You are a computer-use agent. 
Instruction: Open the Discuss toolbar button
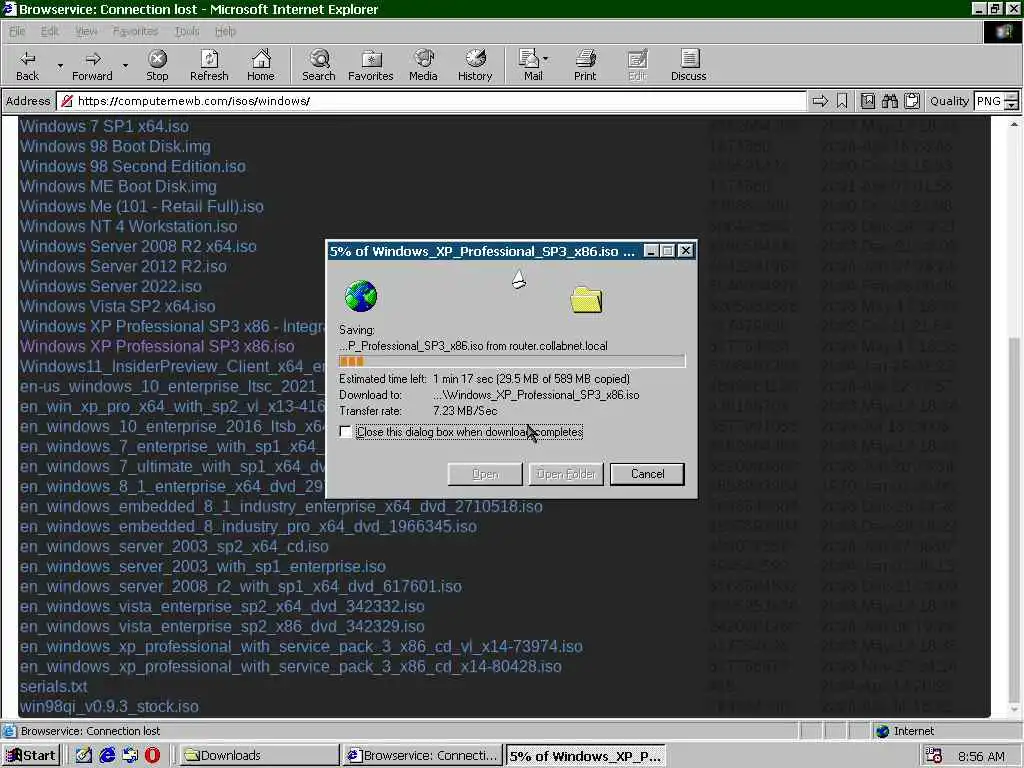[x=688, y=65]
